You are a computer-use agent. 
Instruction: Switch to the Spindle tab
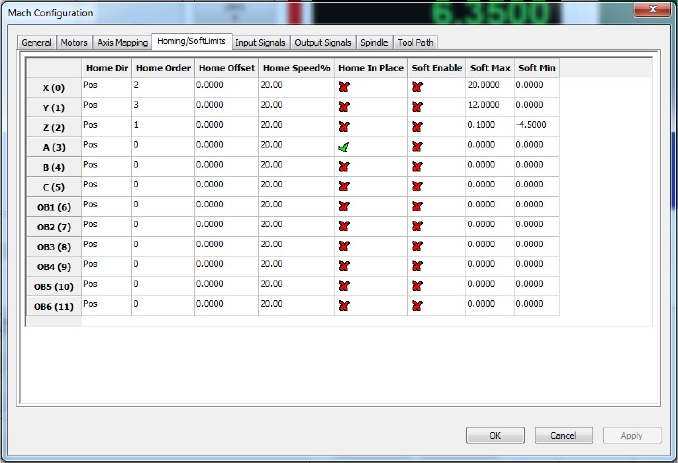374,42
